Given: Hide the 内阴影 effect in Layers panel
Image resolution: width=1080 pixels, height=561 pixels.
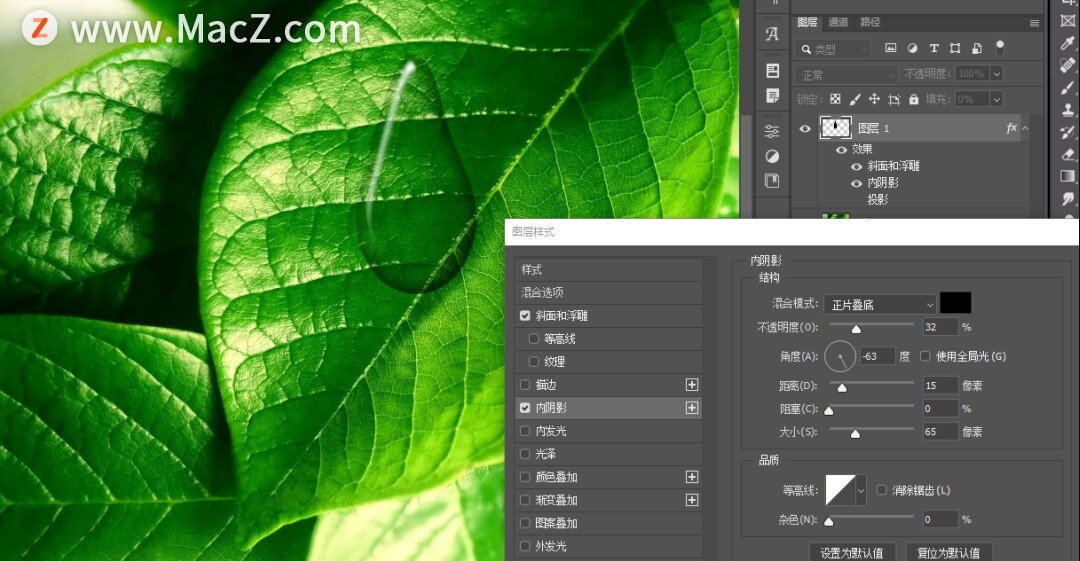Looking at the screenshot, I should click(856, 183).
